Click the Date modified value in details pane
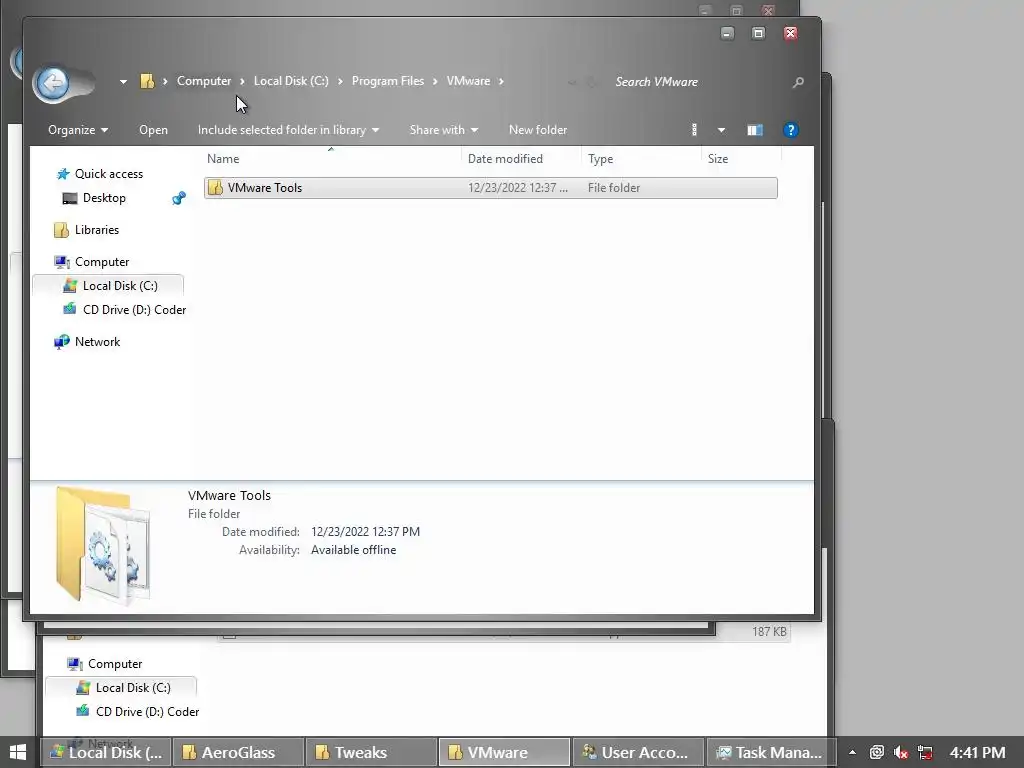The width and height of the screenshot is (1024, 768). [x=365, y=532]
